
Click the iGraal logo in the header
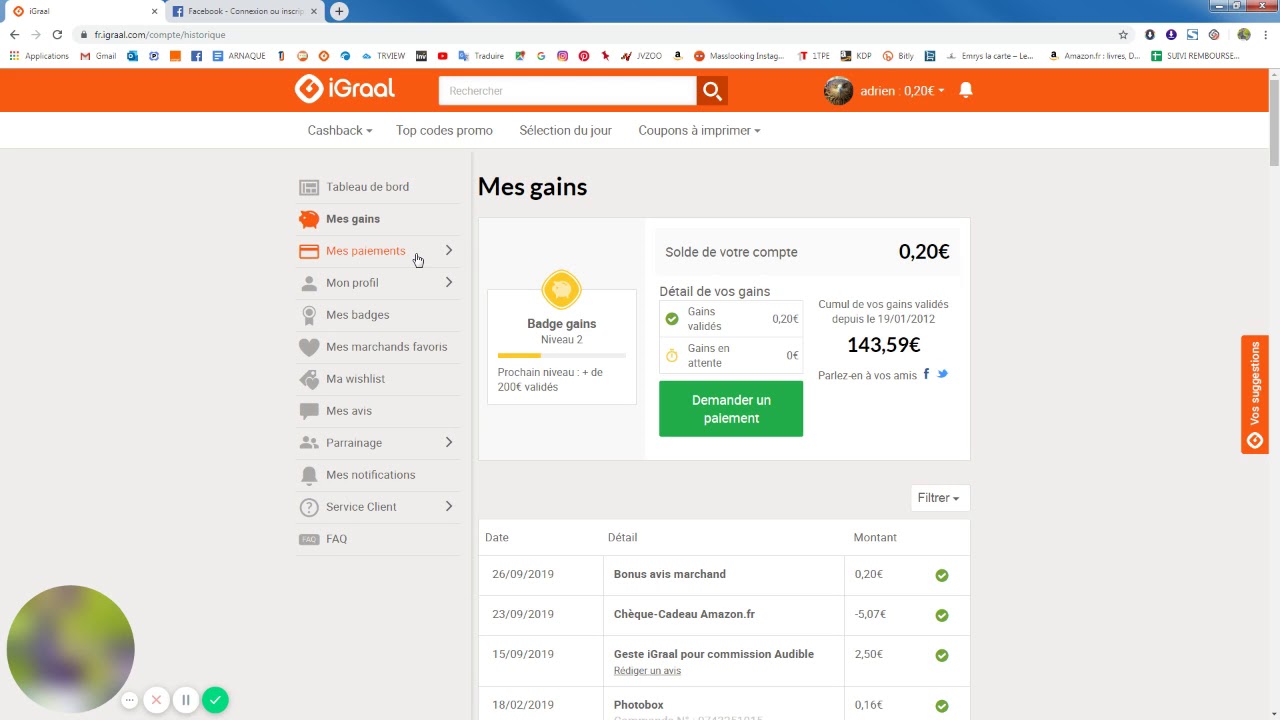pyautogui.click(x=345, y=89)
